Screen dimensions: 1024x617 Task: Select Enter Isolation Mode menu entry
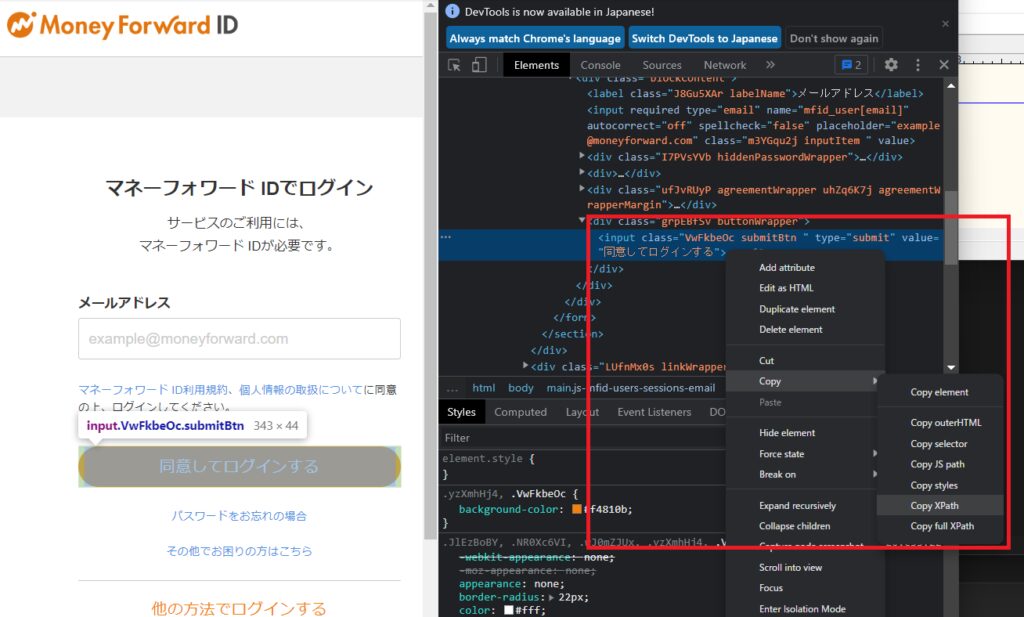coord(805,609)
